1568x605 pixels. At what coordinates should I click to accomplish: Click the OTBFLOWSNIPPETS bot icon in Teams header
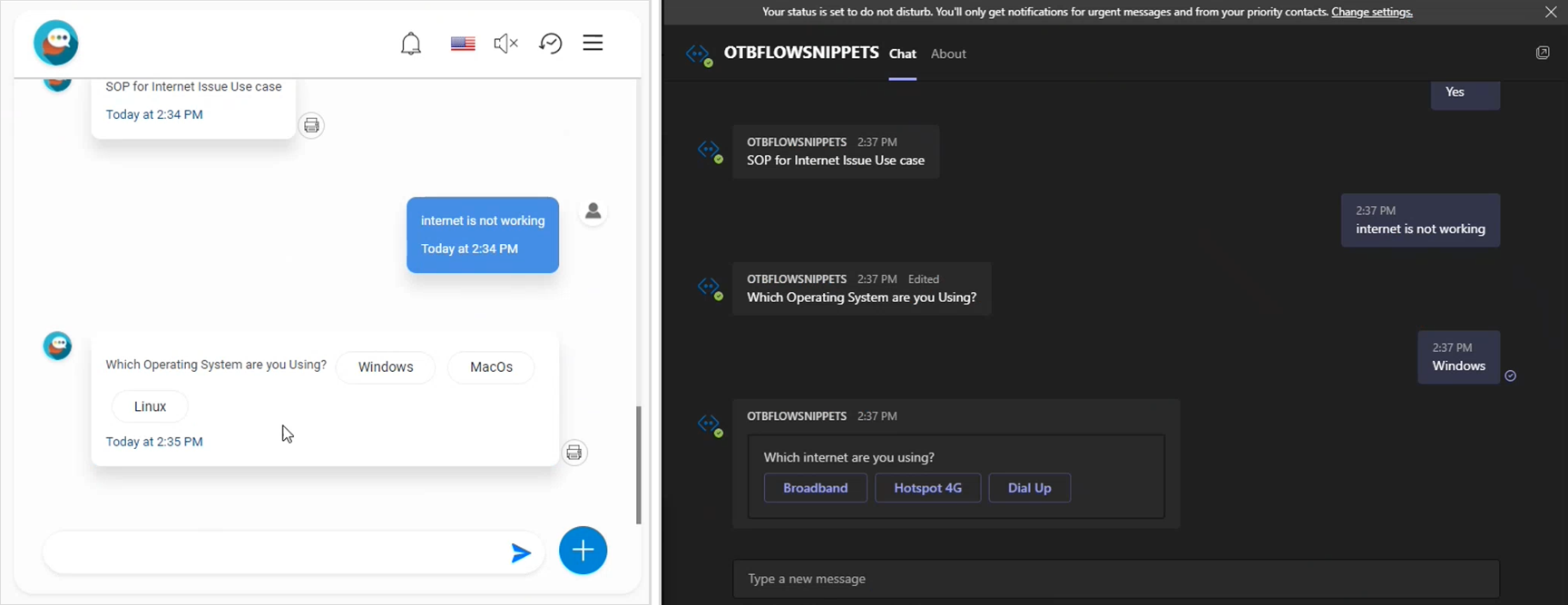(x=700, y=54)
